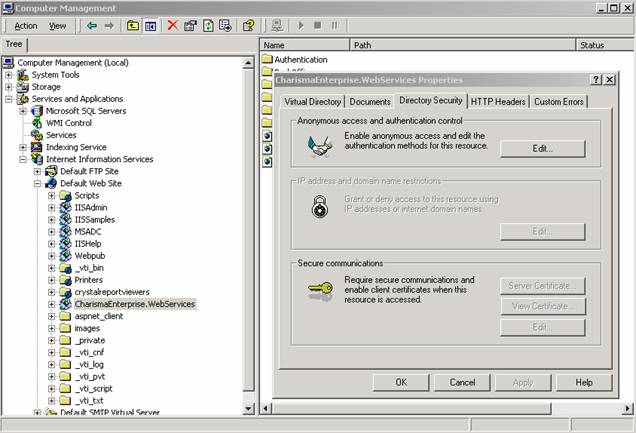This screenshot has height=433, width=636.
Task: Select the crystalreportviewers tree item
Action: [x=112, y=292]
